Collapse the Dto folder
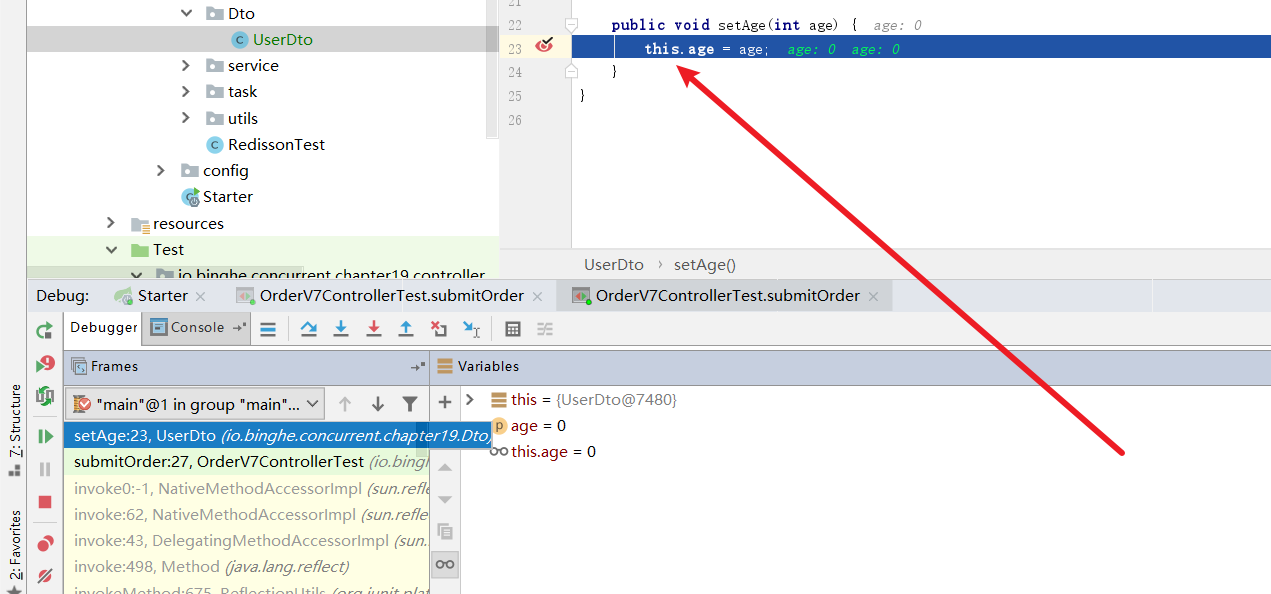Image resolution: width=1271 pixels, height=594 pixels. click(x=186, y=14)
